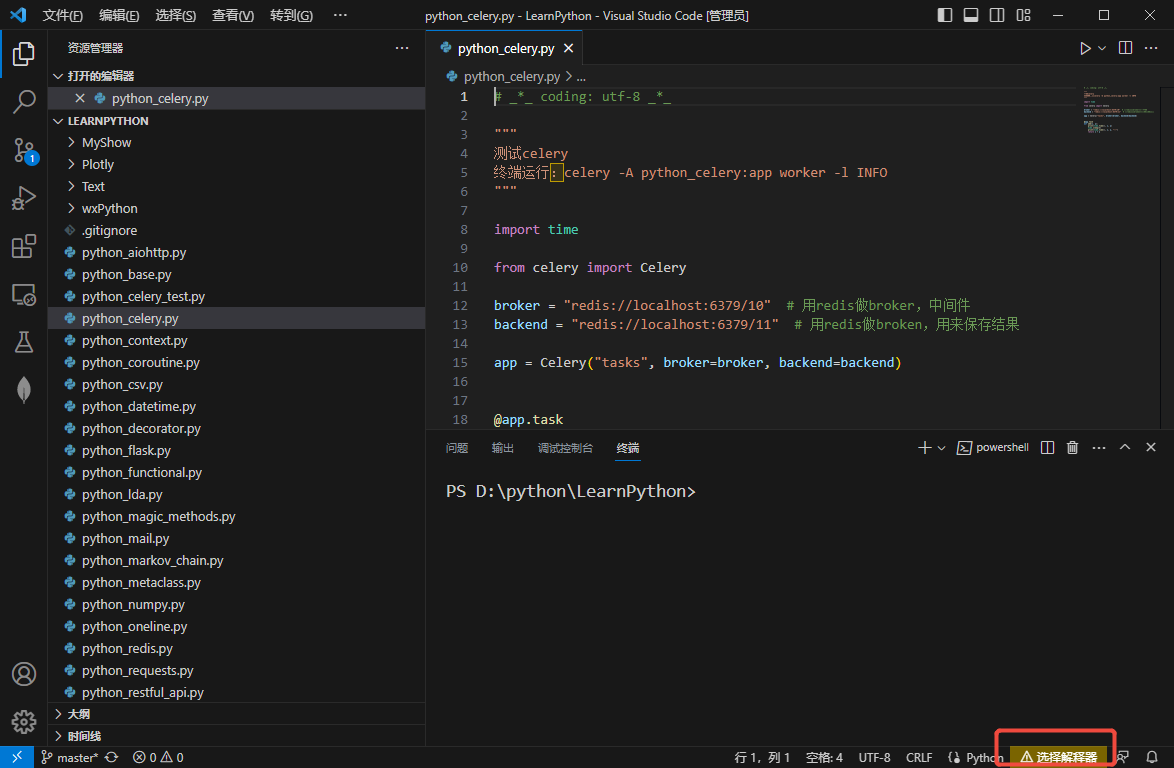Toggle primary side bar layout button
The image size is (1174, 768).
(x=945, y=15)
